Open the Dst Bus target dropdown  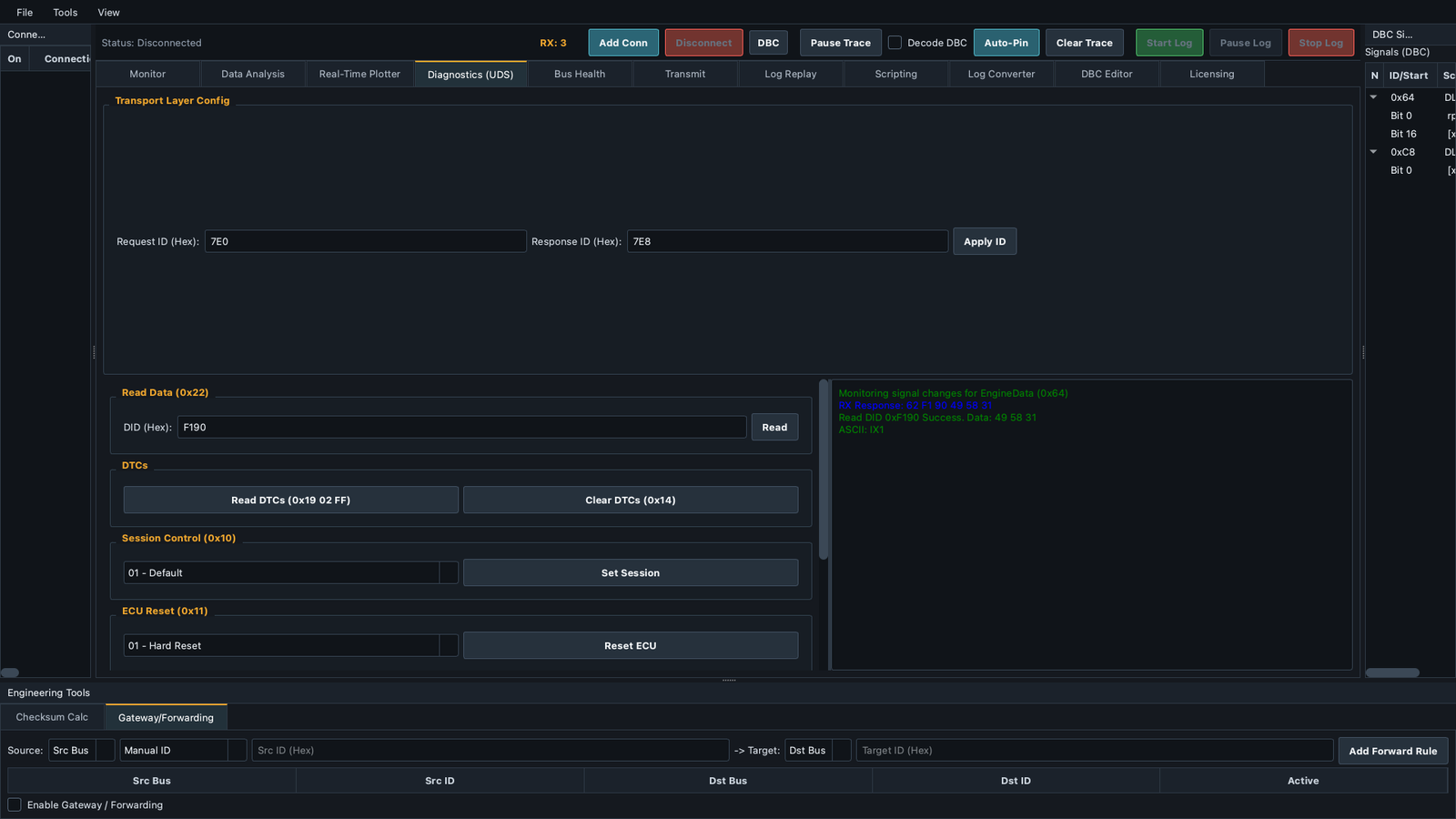(x=818, y=750)
